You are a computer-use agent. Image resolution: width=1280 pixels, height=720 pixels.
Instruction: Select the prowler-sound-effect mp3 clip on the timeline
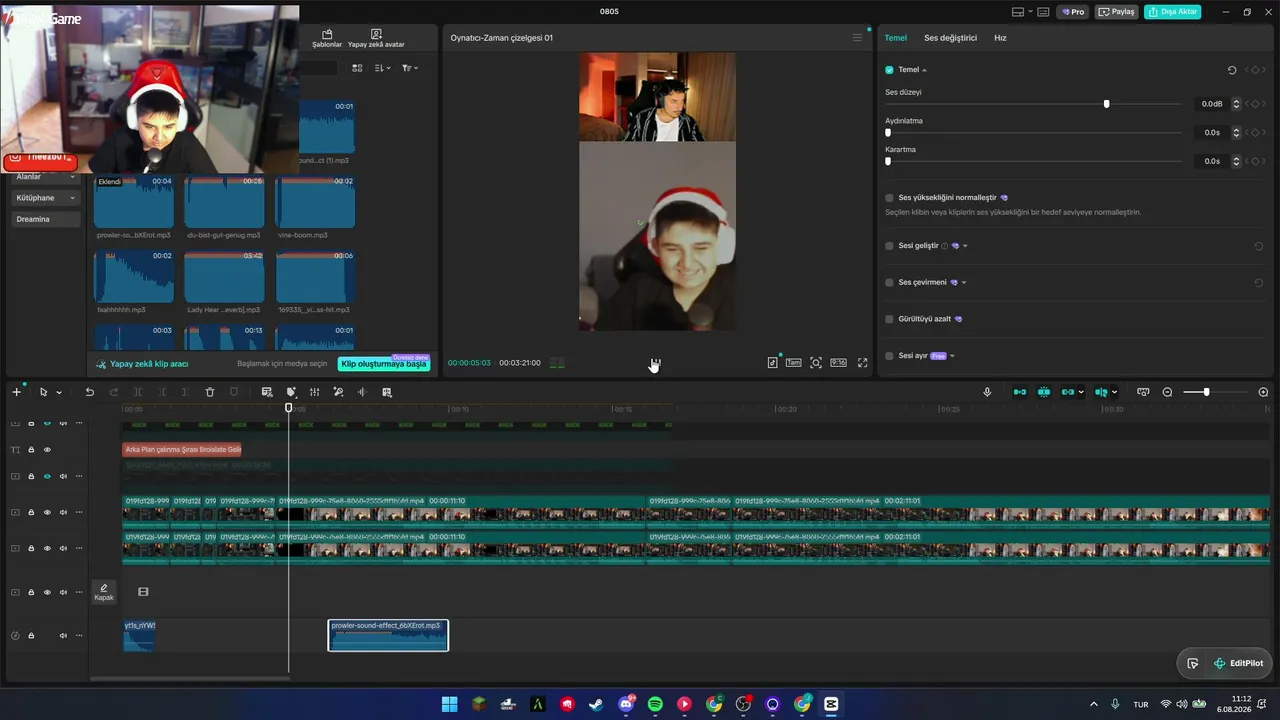pos(388,635)
